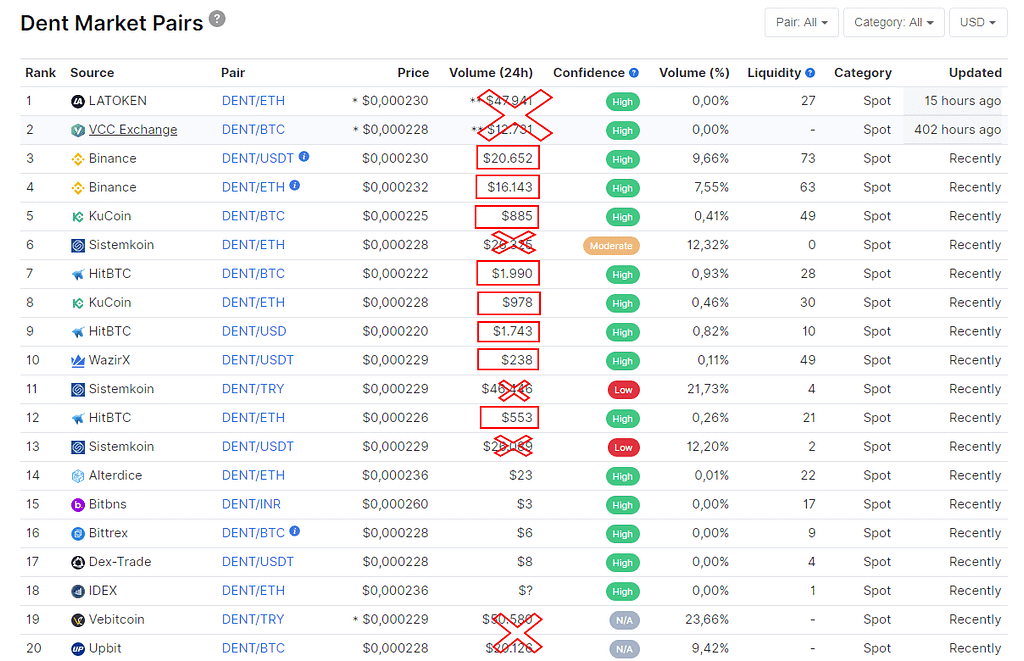Image resolution: width=1024 pixels, height=661 pixels.
Task: Click the Sistemkoin logo in rank 13 row
Action: [78, 447]
